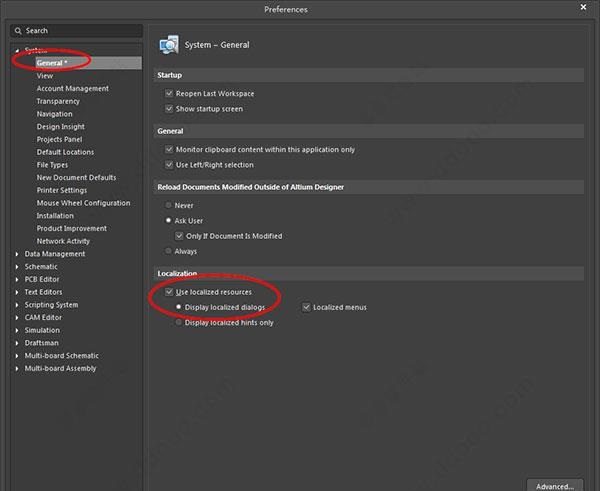Select Display localized dialogs option
This screenshot has width=600, height=491.
178,307
